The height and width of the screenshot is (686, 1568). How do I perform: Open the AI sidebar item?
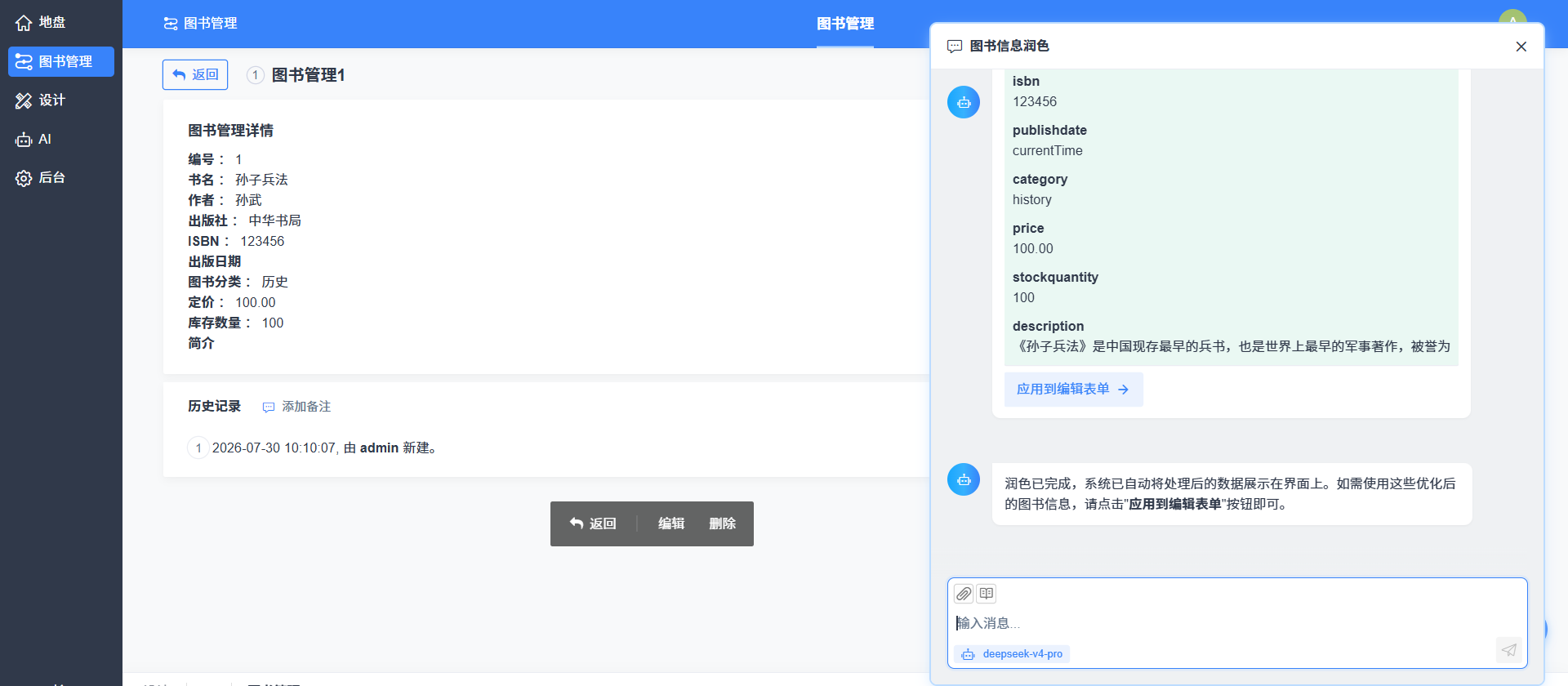(61, 140)
